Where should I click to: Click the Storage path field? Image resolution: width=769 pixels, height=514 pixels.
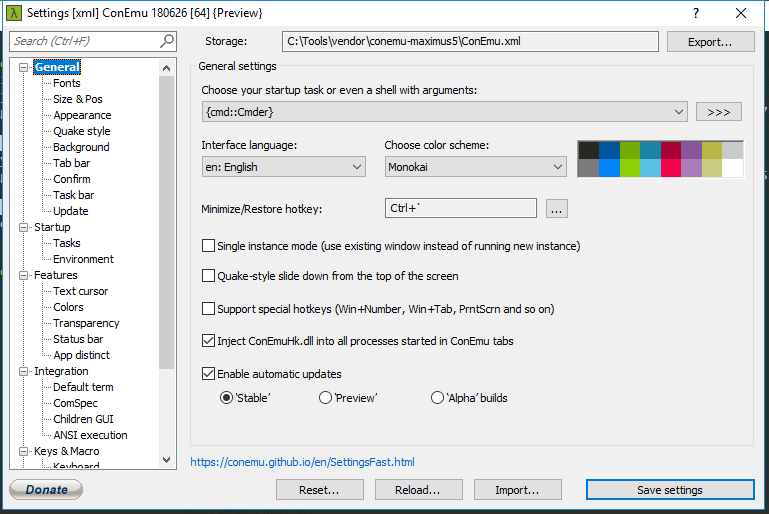tap(470, 42)
